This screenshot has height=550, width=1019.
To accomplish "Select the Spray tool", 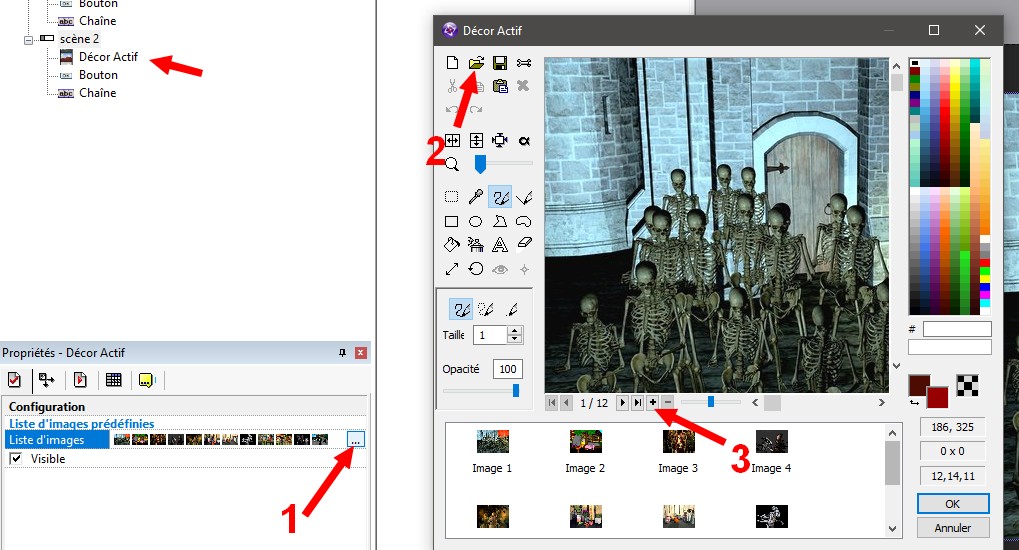I will pos(476,244).
